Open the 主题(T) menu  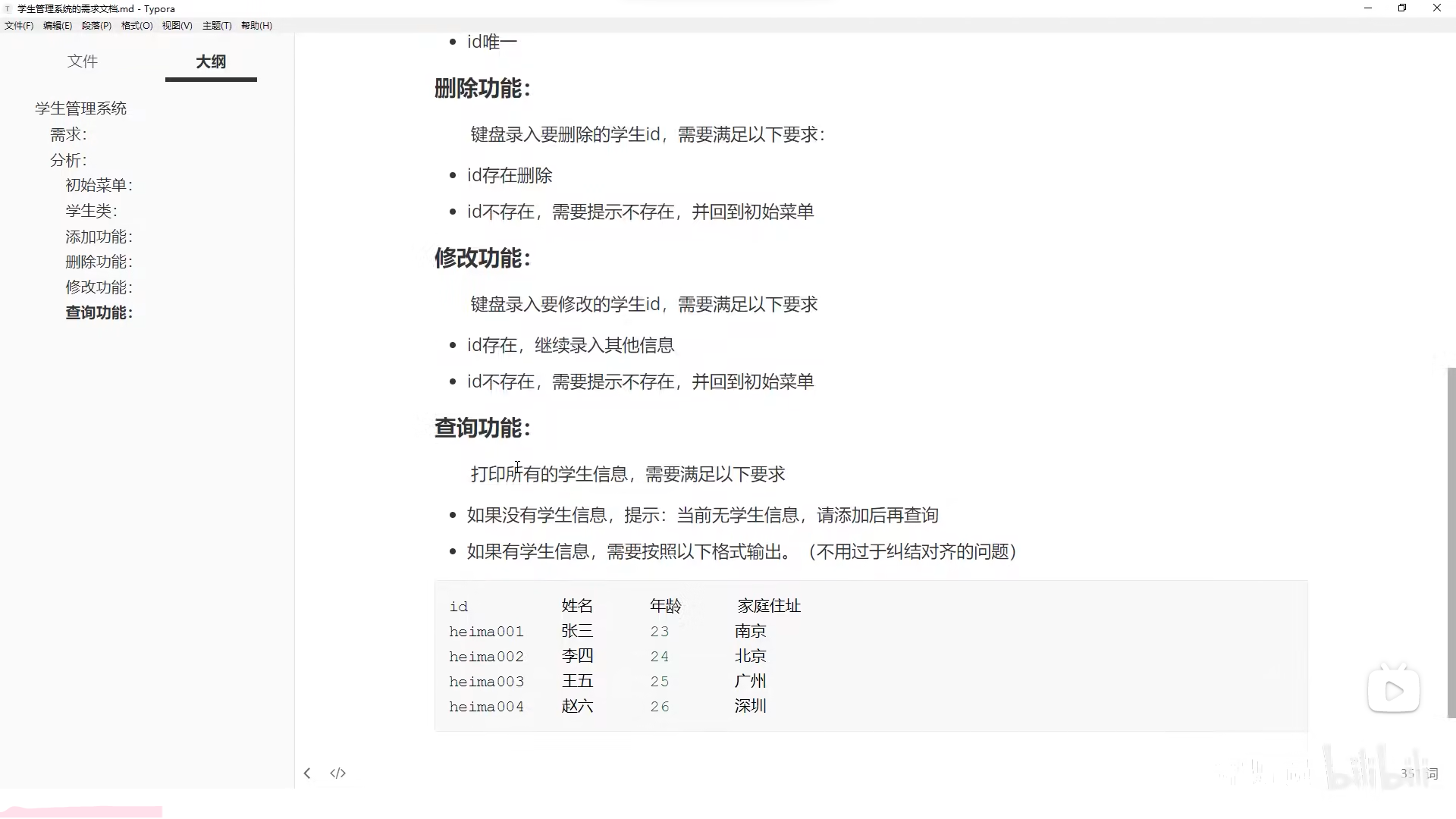[217, 25]
